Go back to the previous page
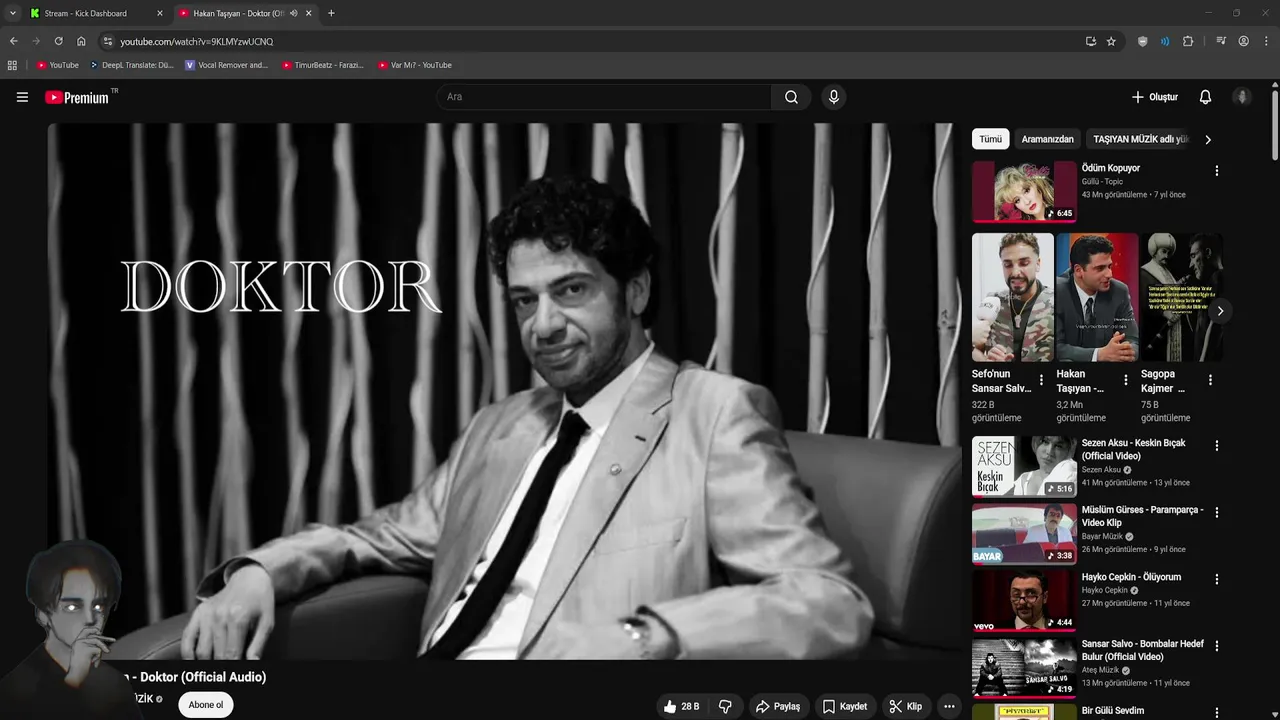The height and width of the screenshot is (720, 1280). (13, 41)
